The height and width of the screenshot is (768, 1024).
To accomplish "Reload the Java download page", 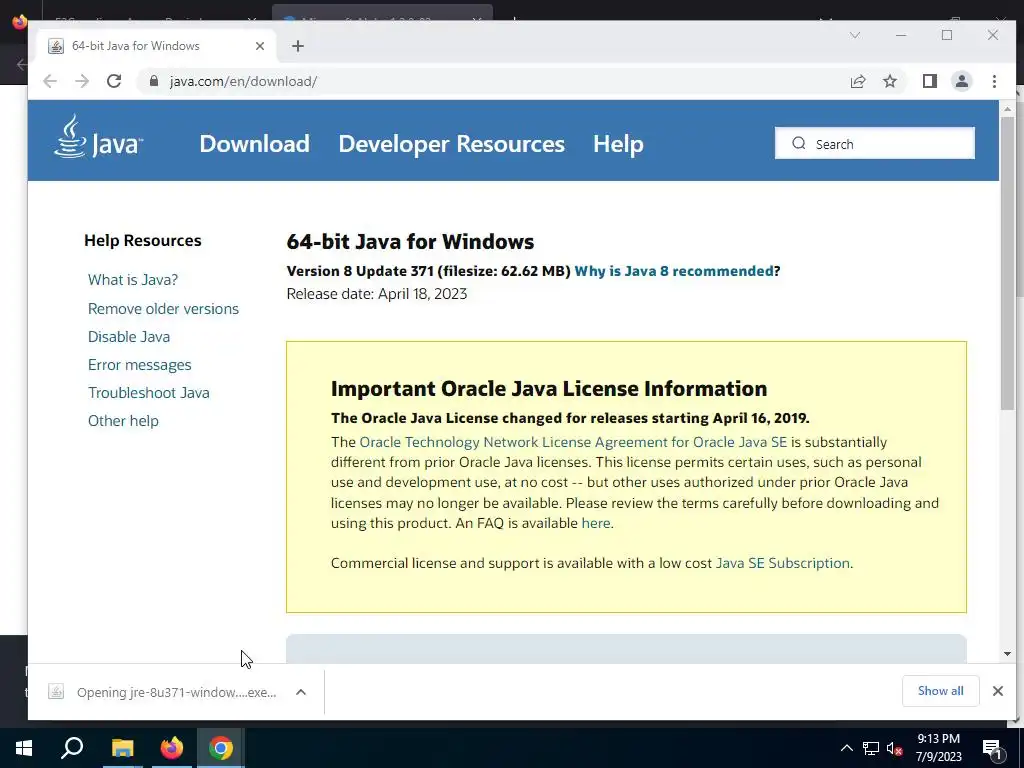I will click(114, 81).
